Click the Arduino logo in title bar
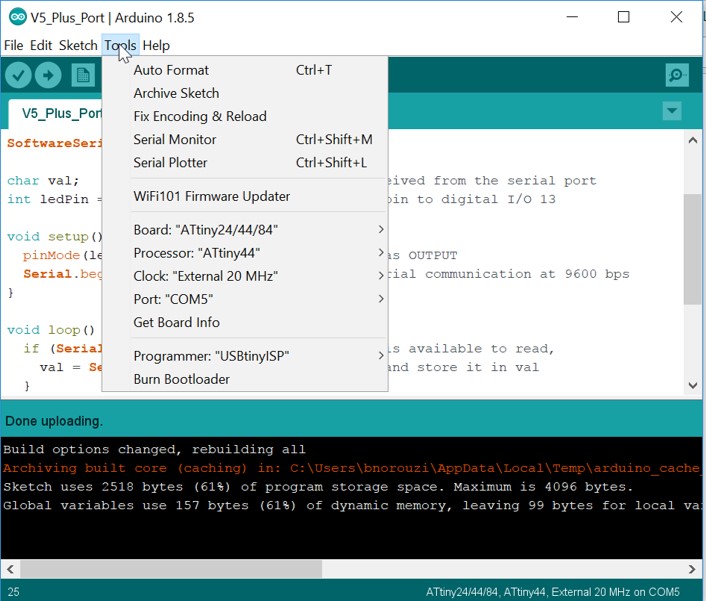 click(x=18, y=17)
